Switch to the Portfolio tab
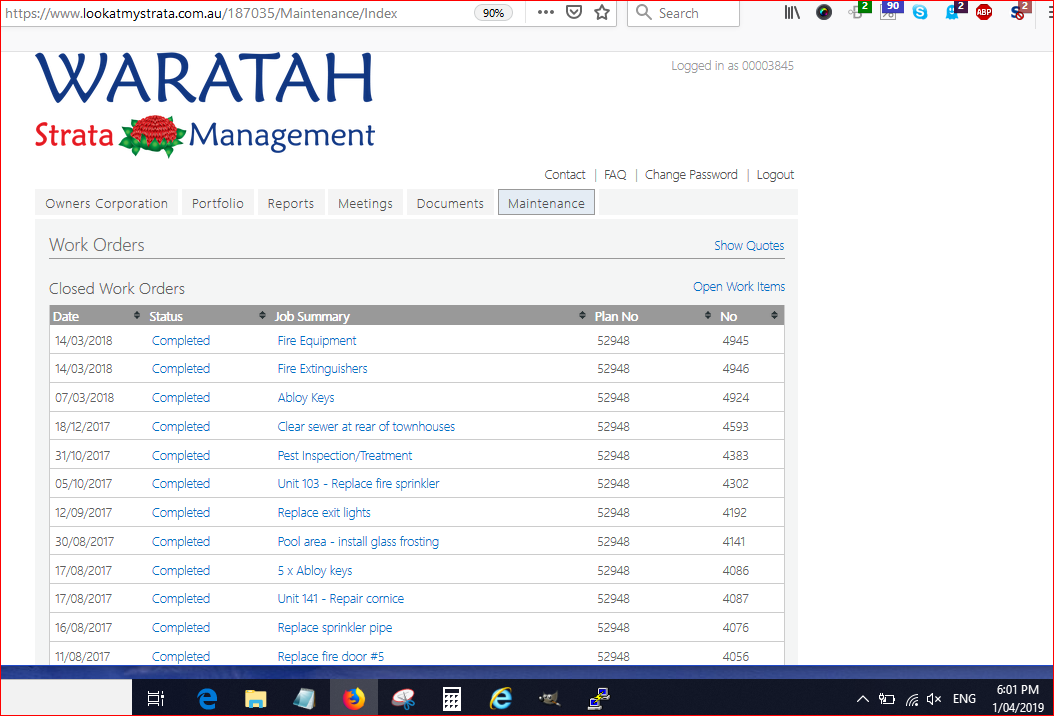1054x716 pixels. pyautogui.click(x=218, y=203)
